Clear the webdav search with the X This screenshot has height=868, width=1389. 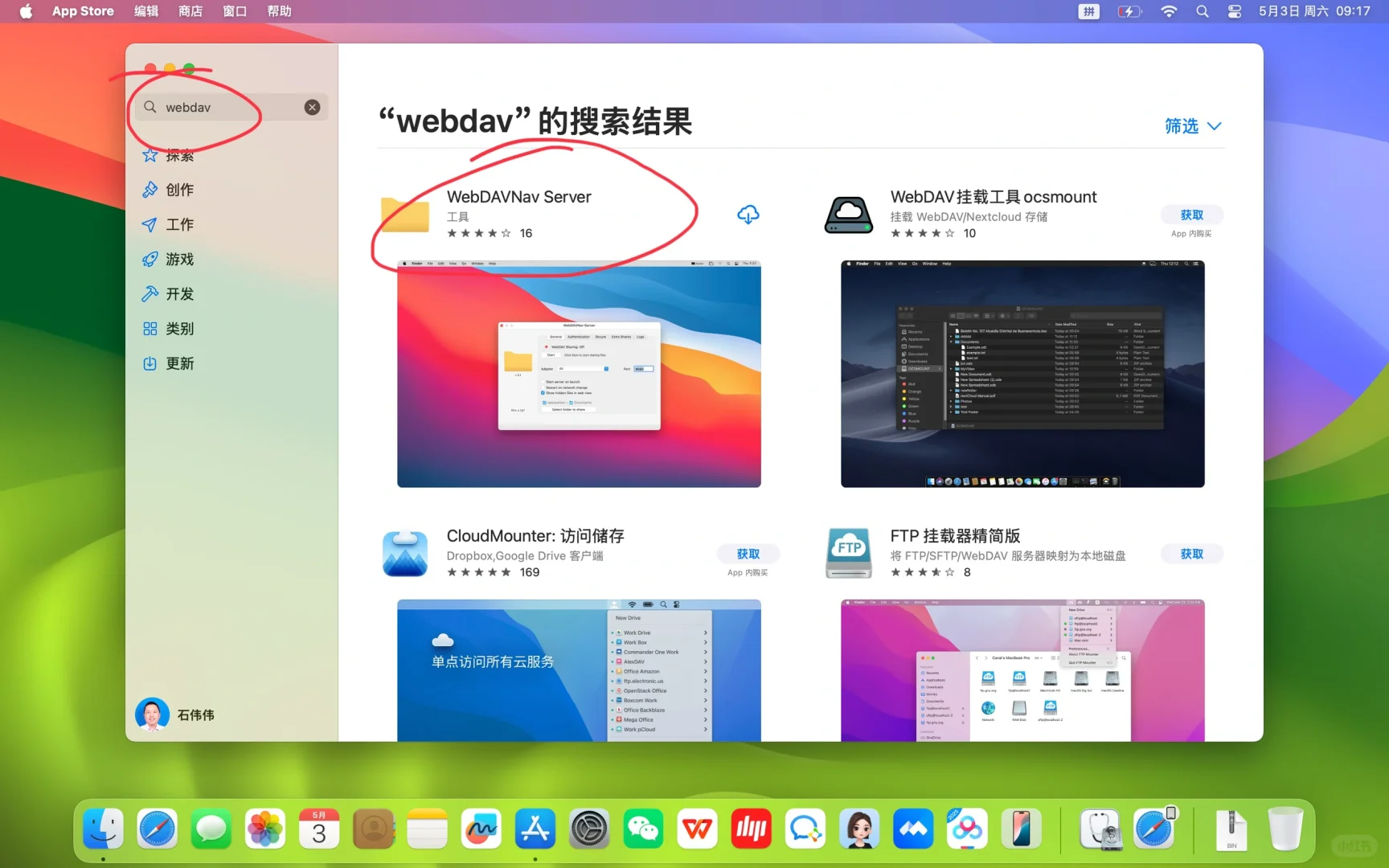(312, 107)
